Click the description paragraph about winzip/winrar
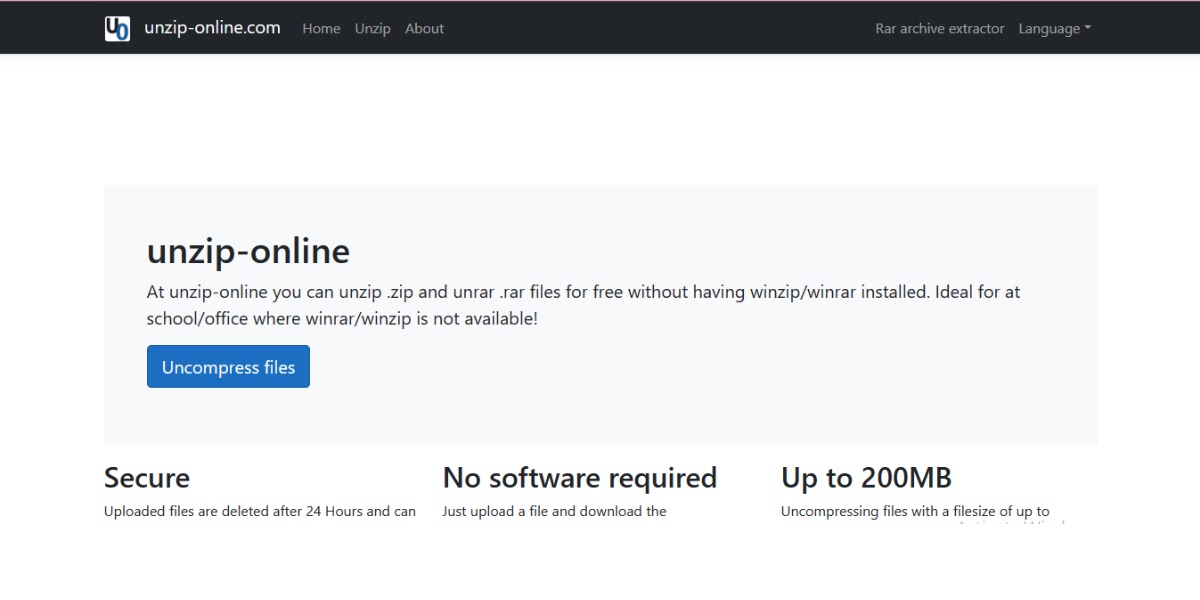This screenshot has width=1200, height=600. tap(583, 306)
